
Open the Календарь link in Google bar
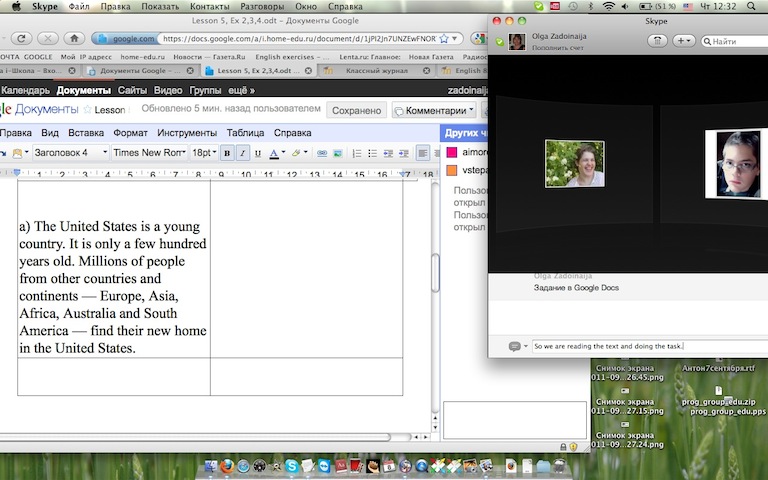(x=24, y=91)
